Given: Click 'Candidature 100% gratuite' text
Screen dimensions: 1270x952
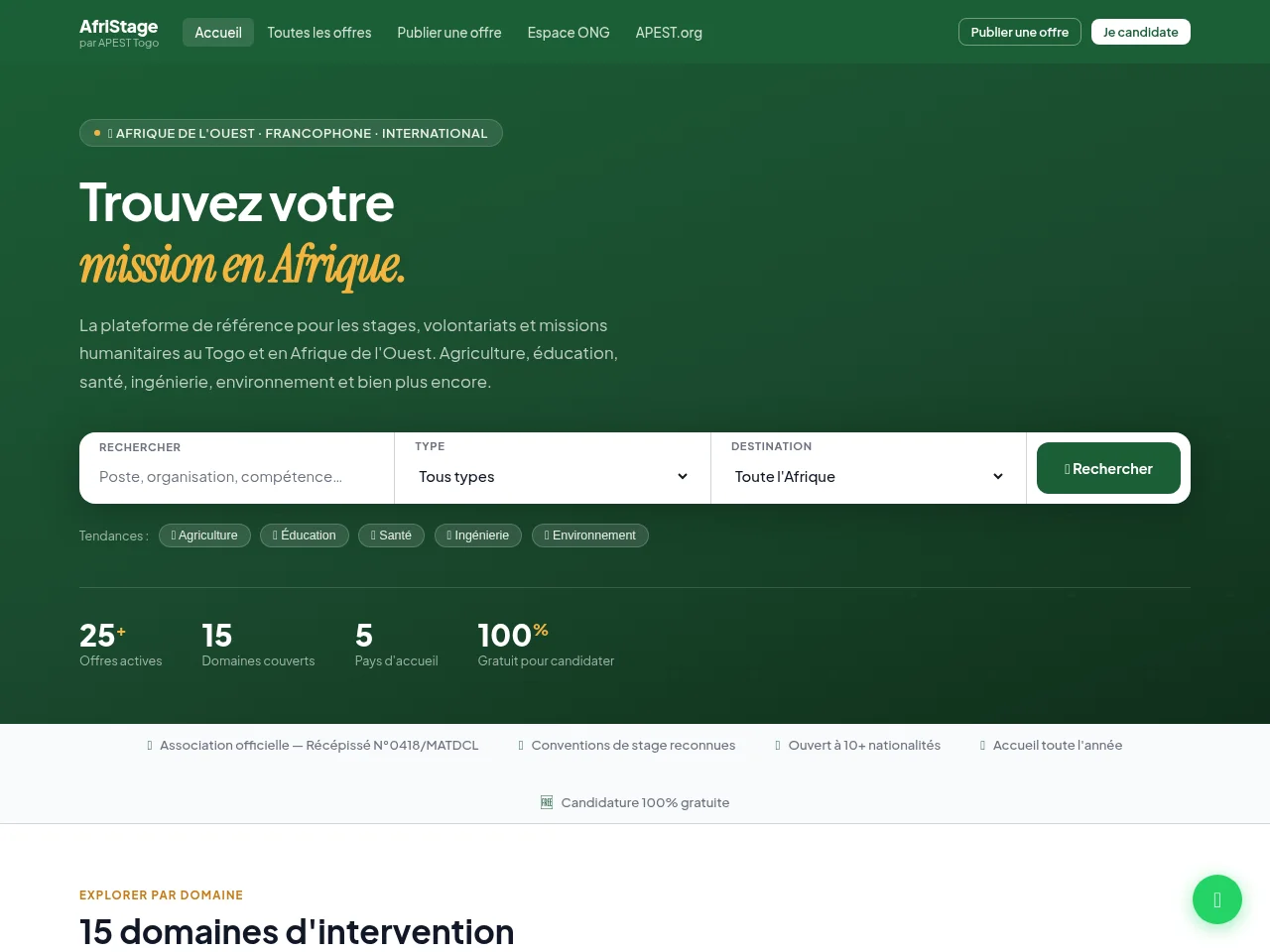Looking at the screenshot, I should 645,802.
